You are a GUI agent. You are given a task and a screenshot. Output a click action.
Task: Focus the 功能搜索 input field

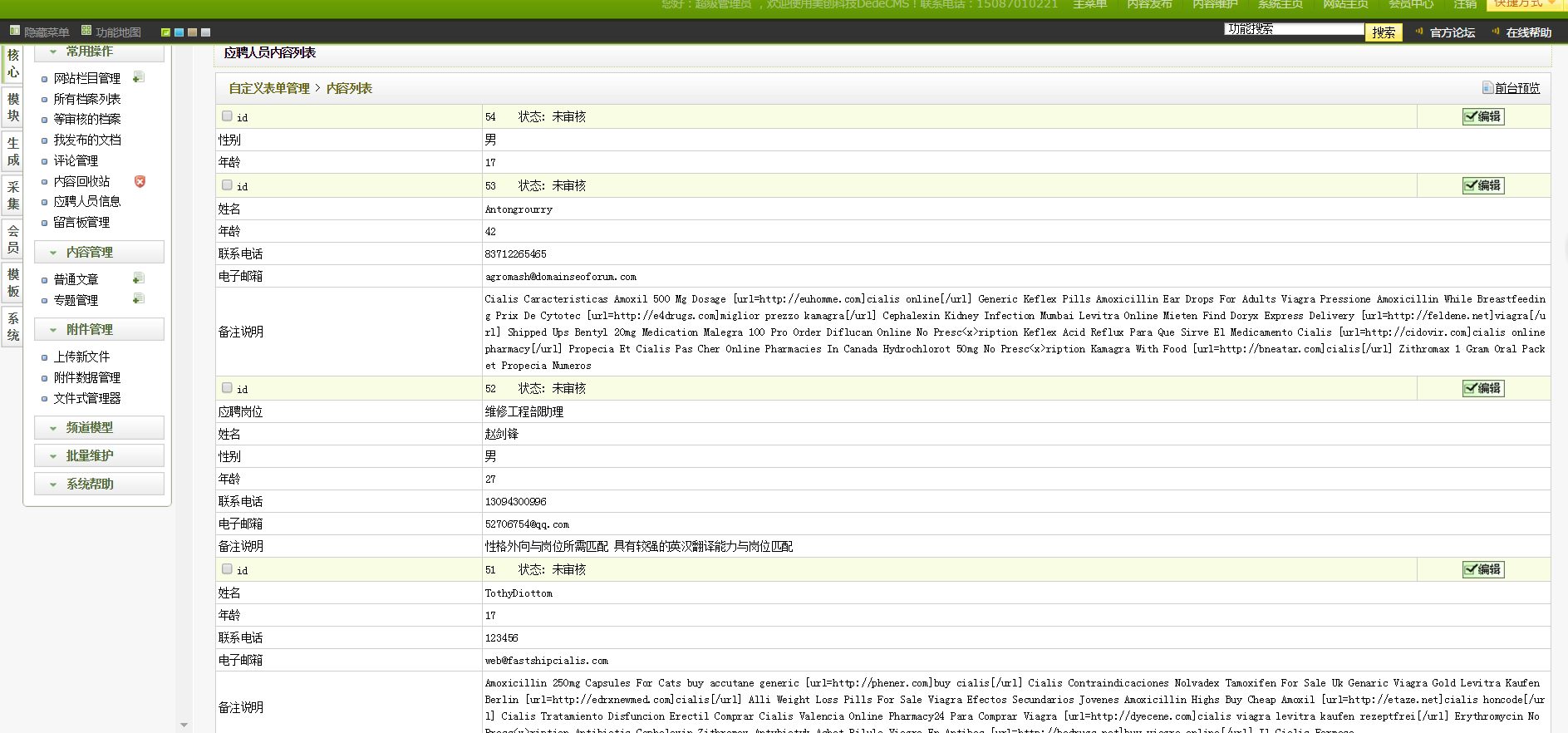pos(1294,29)
